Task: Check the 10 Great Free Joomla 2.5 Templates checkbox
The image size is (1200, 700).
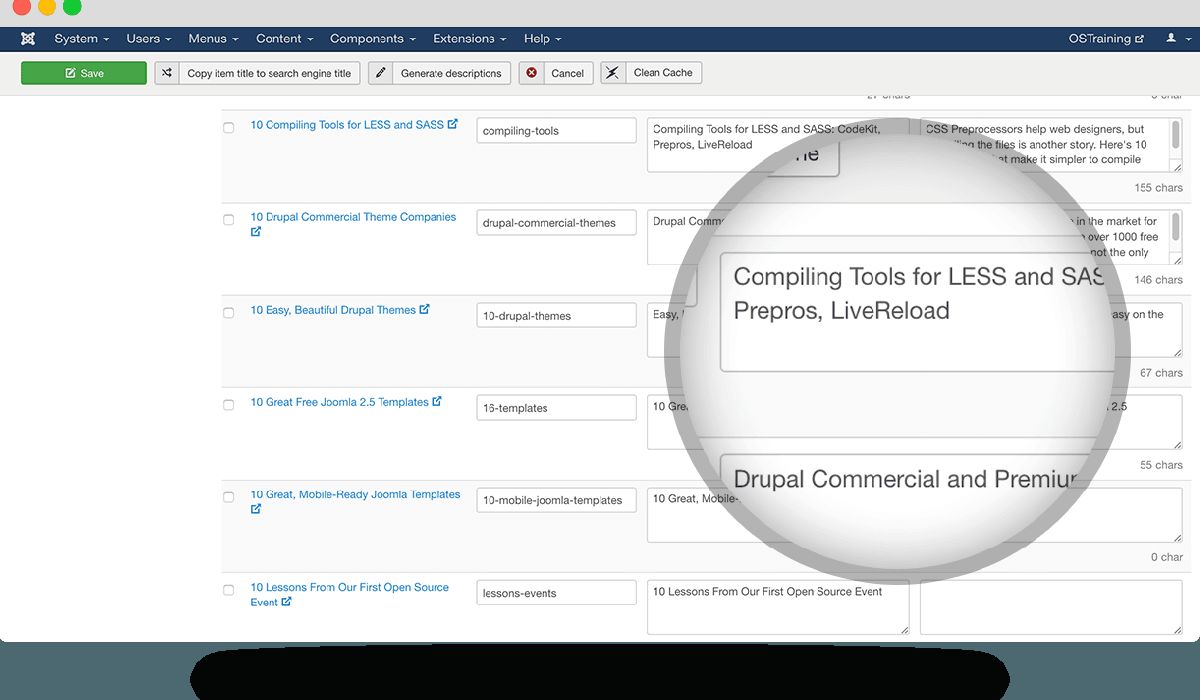Action: [229, 405]
